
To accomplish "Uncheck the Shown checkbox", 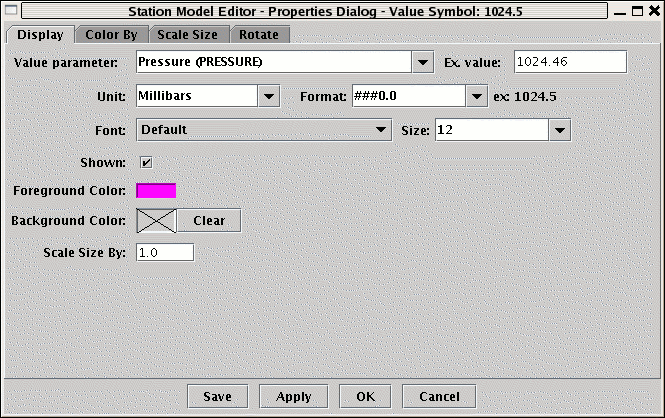I will 146,162.
